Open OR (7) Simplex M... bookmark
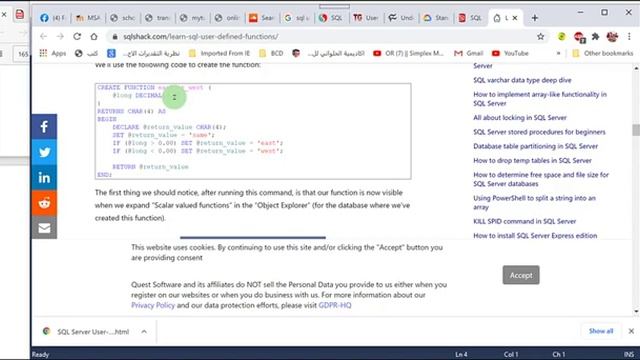 pos(408,53)
